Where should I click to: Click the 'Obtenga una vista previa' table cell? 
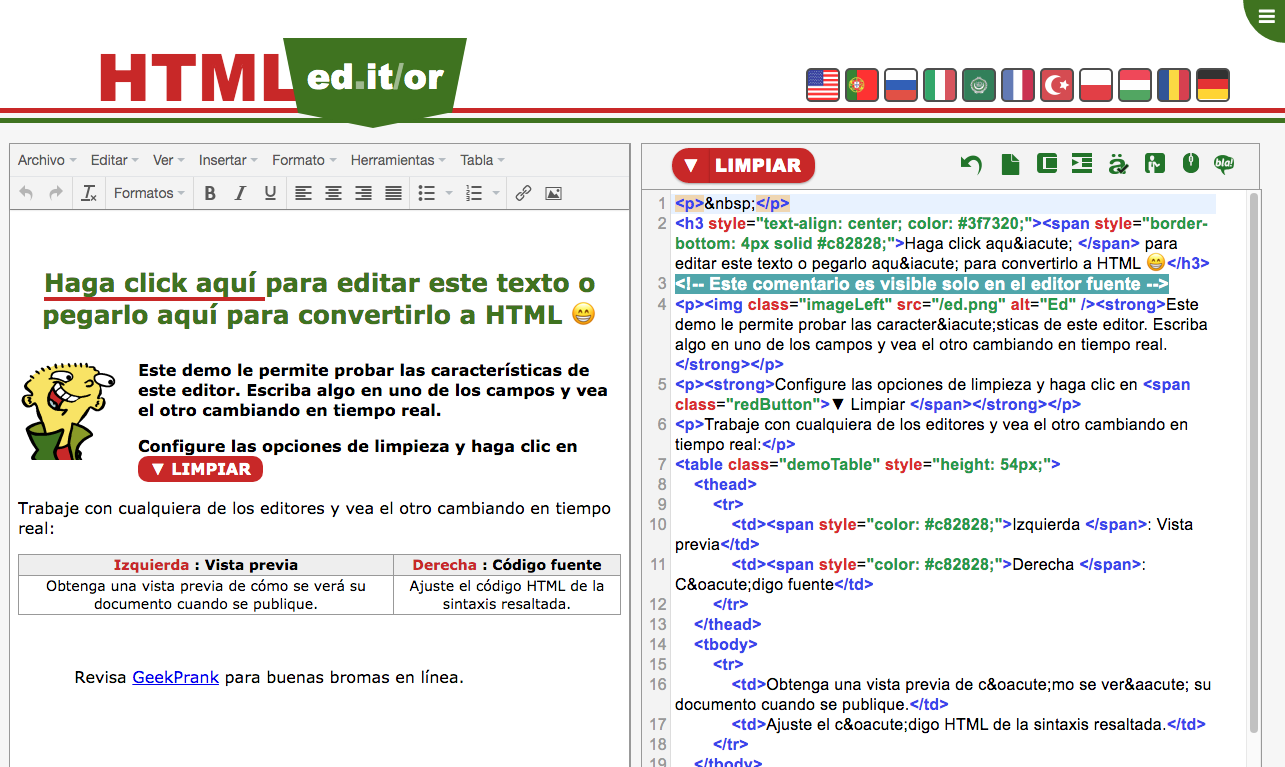[206, 595]
